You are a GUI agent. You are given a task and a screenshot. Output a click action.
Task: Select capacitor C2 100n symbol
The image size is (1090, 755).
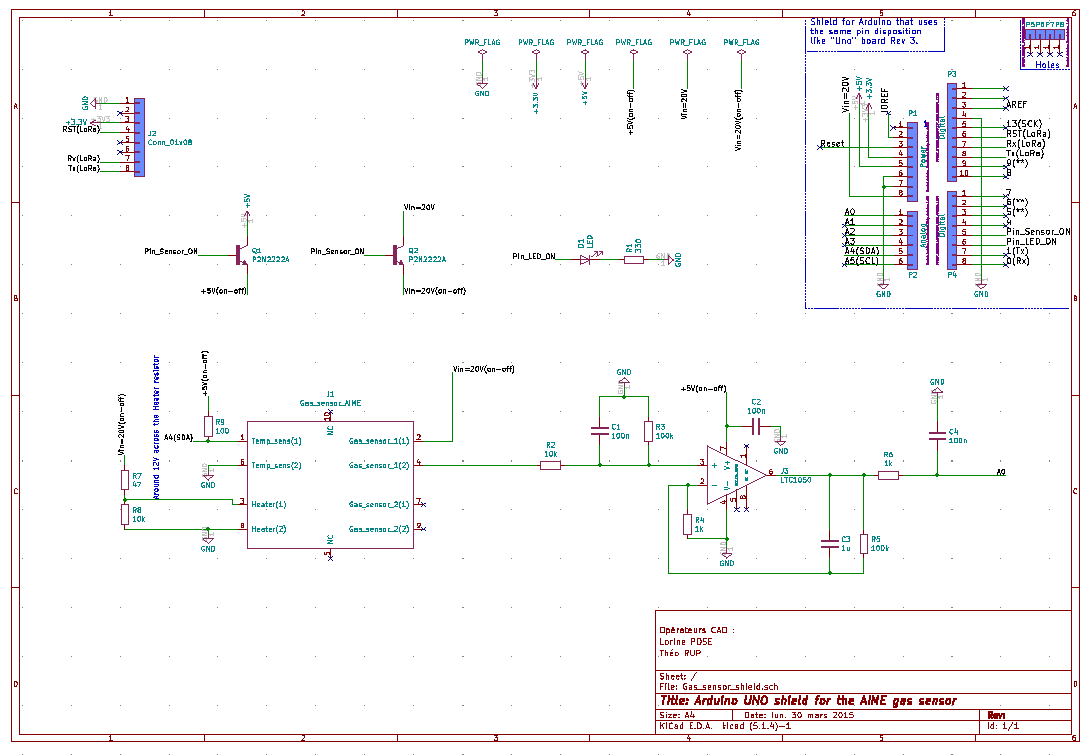[756, 425]
